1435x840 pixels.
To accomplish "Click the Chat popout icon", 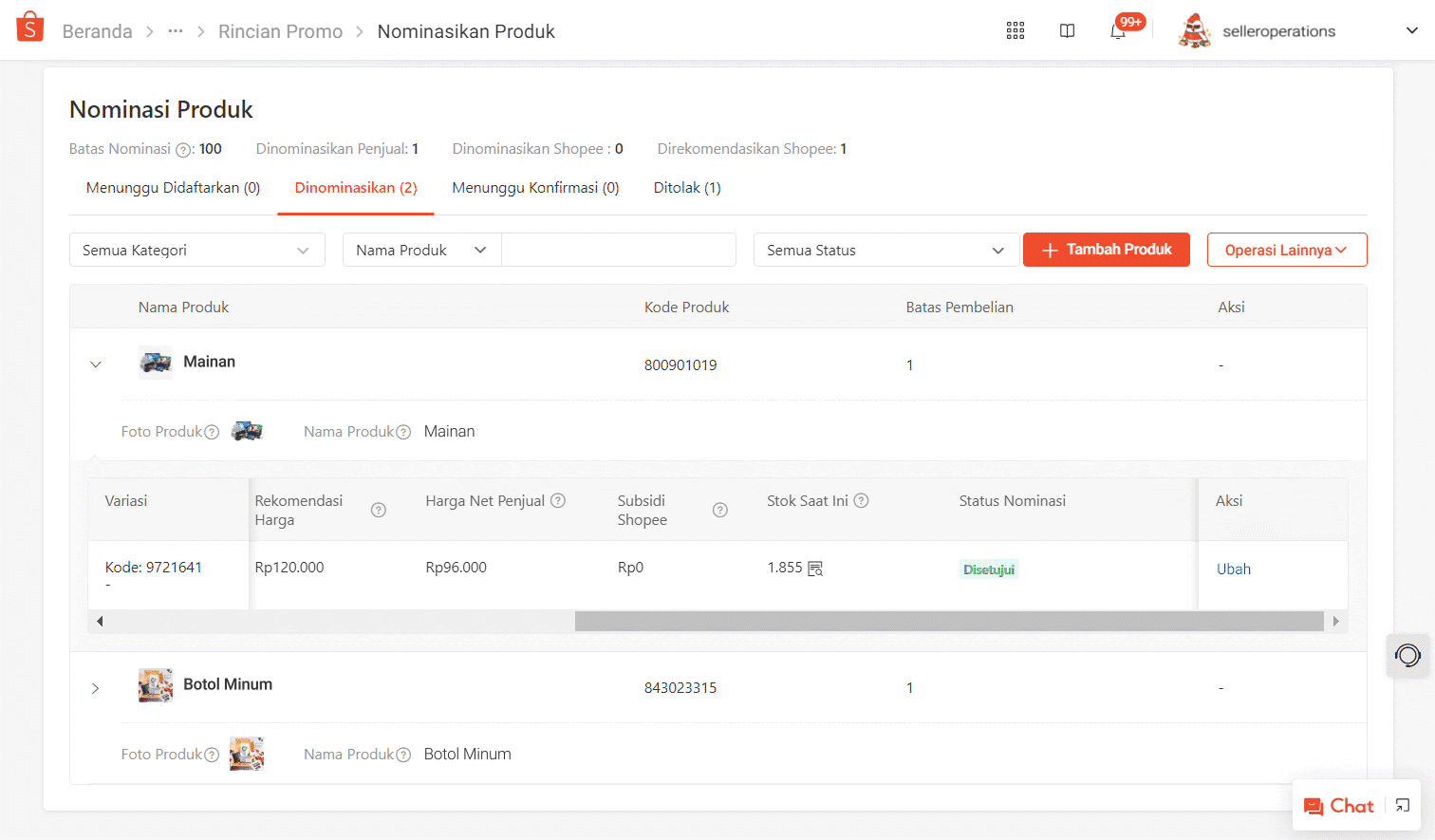I will (x=1403, y=806).
